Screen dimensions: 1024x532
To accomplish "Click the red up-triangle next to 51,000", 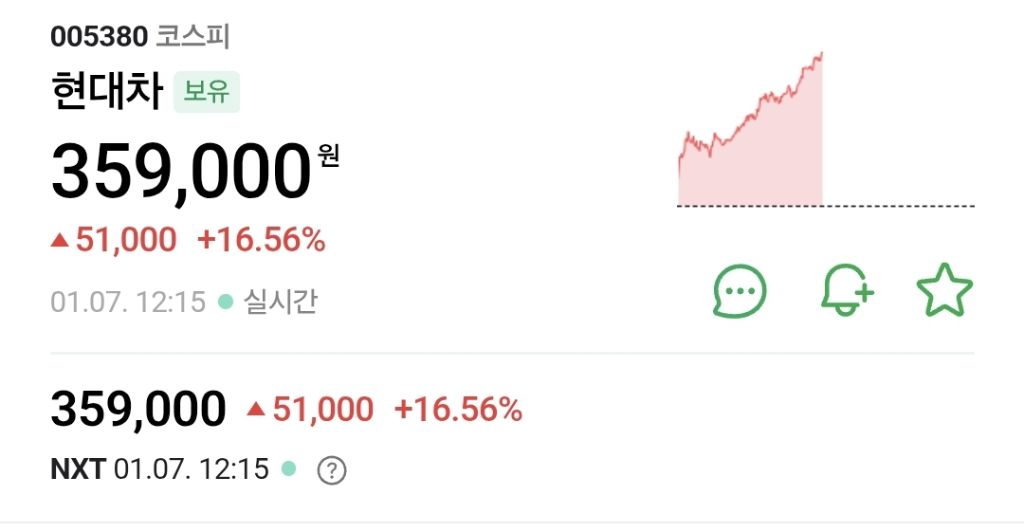I will (x=60, y=241).
